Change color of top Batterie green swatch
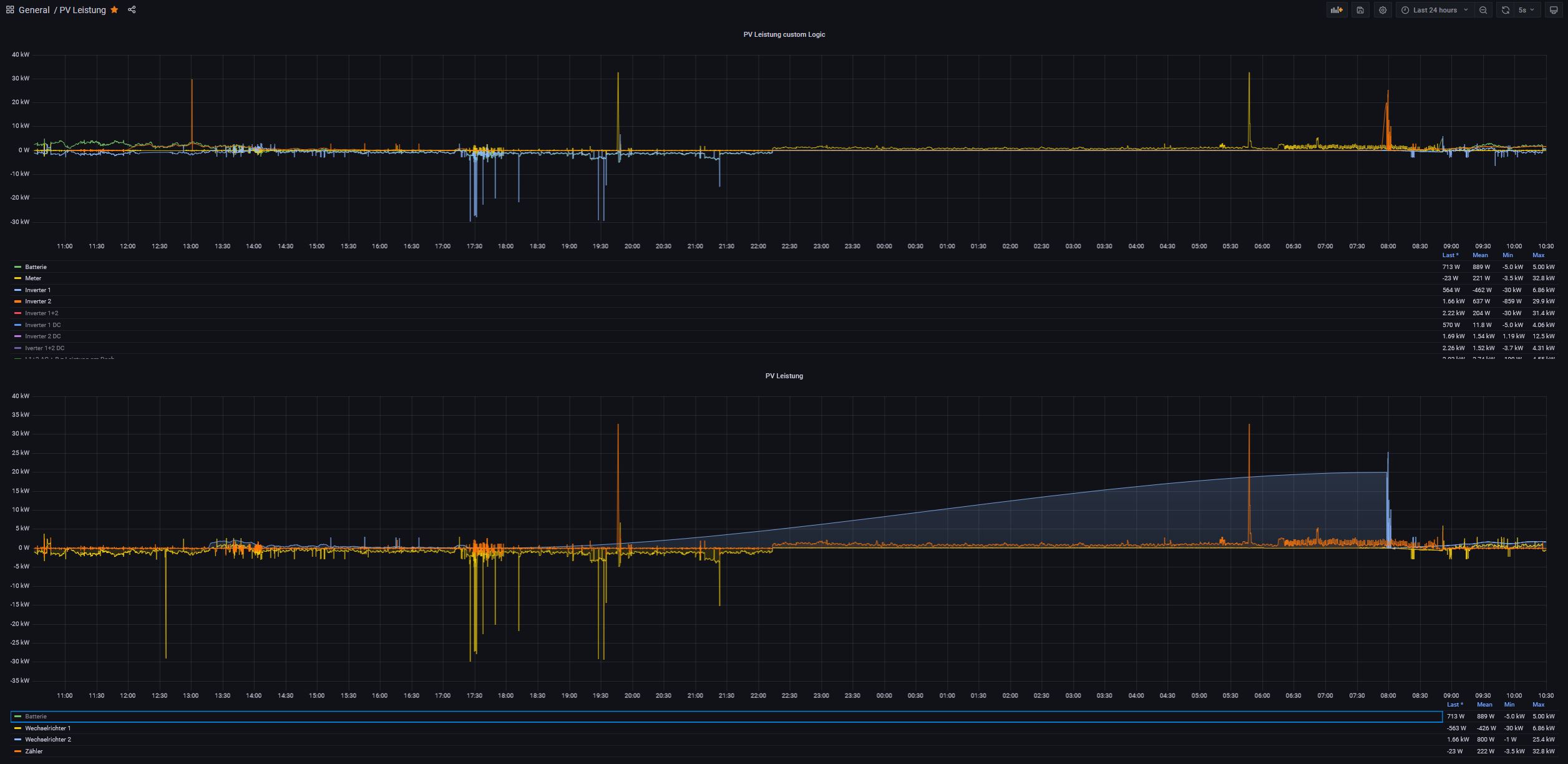Screen dimensions: 1568x764 [x=17, y=267]
